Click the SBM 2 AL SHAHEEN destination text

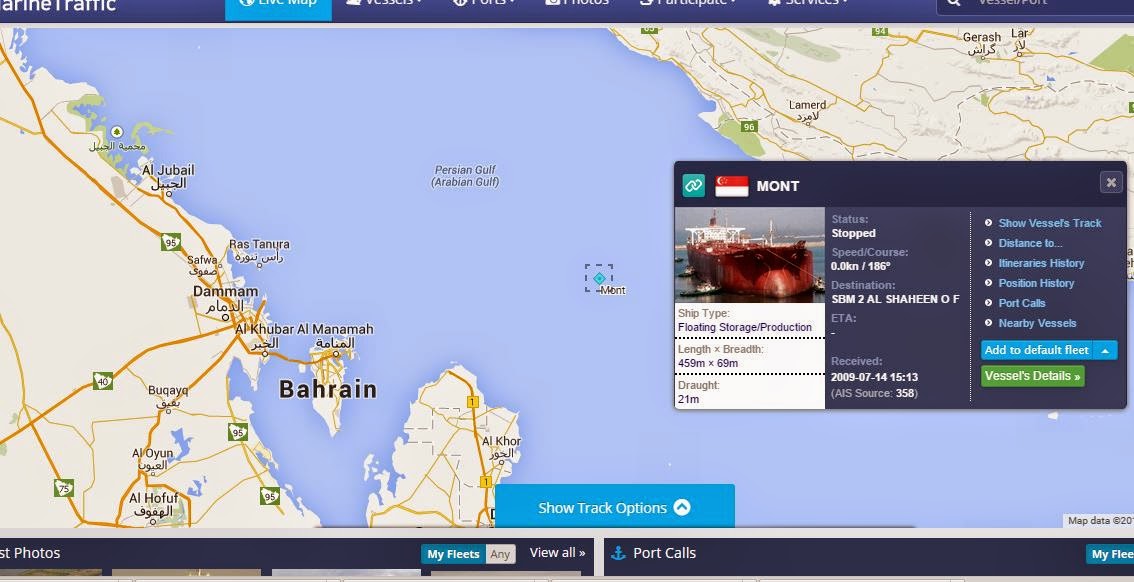click(x=895, y=299)
